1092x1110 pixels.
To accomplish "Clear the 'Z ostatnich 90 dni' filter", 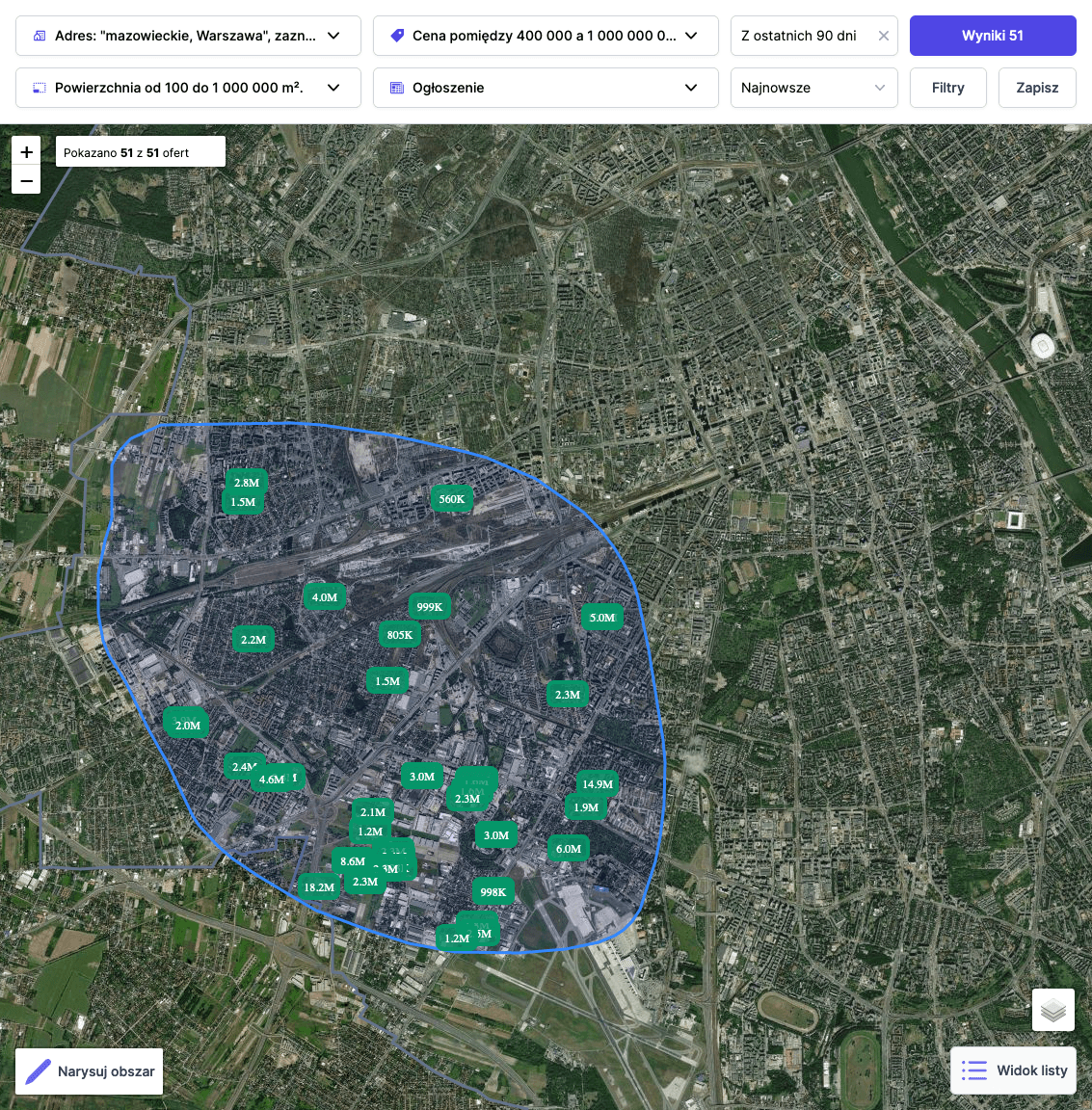I will click(x=883, y=36).
